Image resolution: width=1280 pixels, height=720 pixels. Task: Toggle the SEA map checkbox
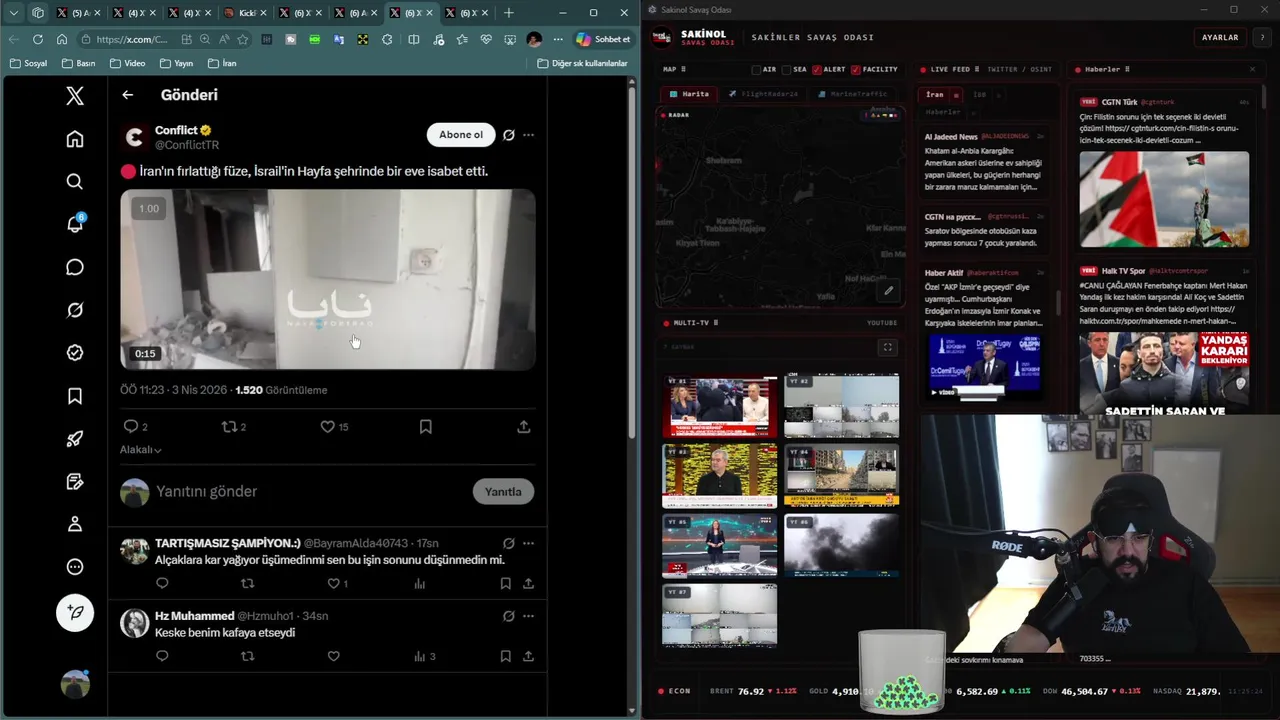[786, 70]
